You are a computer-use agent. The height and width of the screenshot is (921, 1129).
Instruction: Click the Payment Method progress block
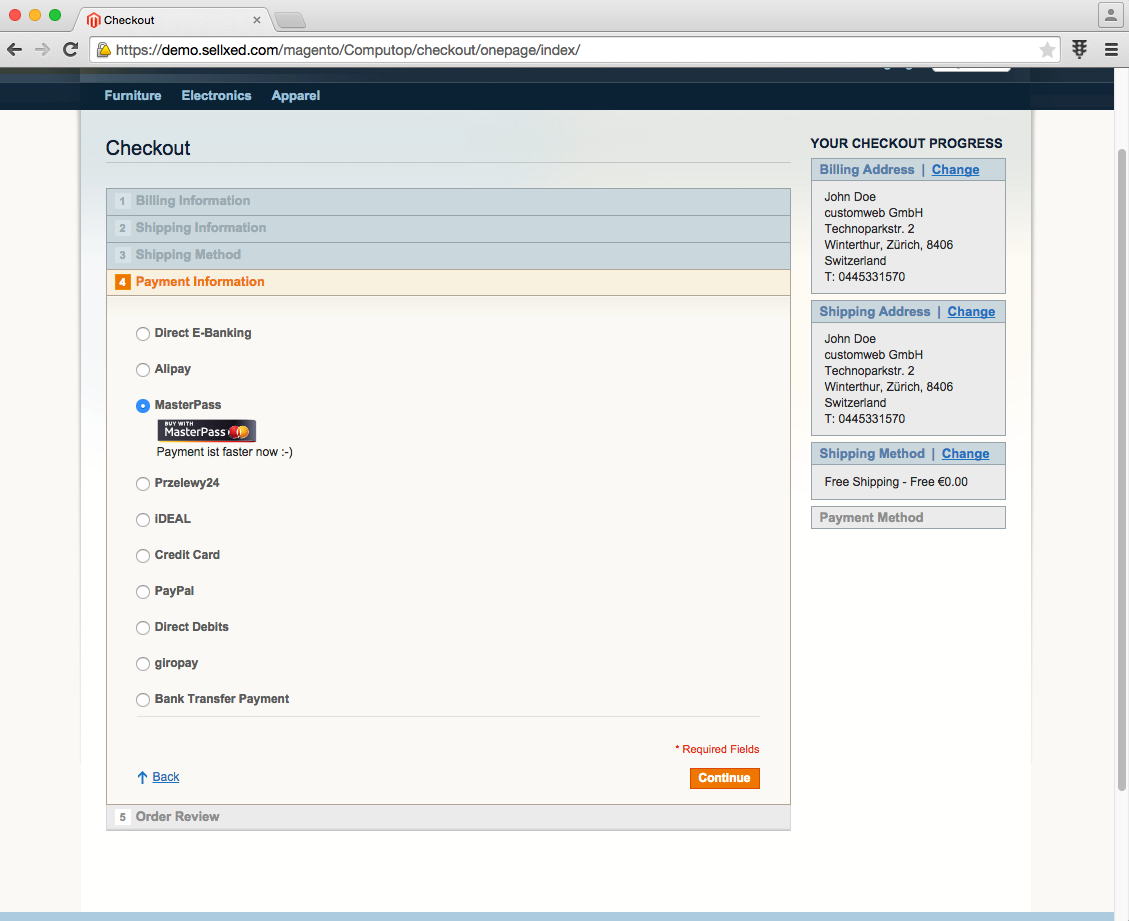tap(908, 518)
